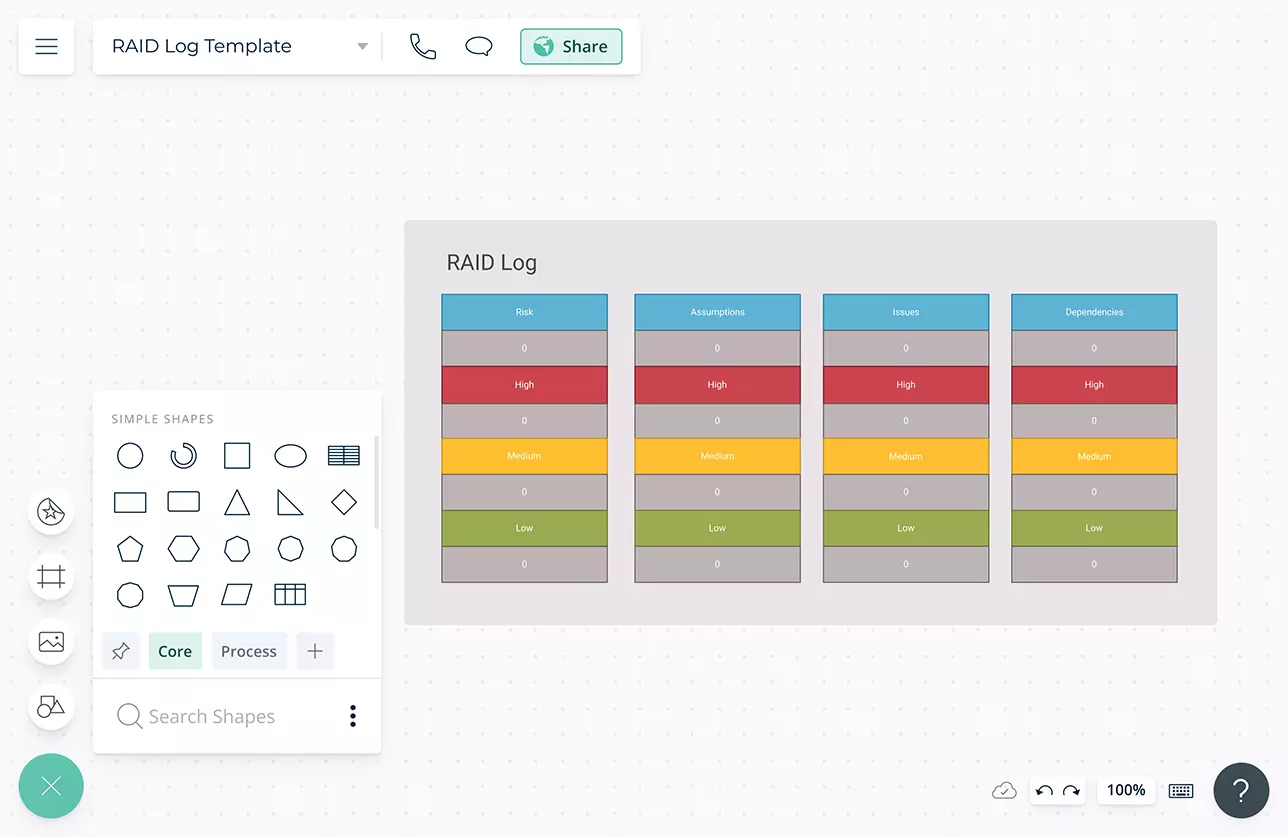The height and width of the screenshot is (838, 1288).
Task: Expand the RAID Log Template title dropdown
Action: coord(362,47)
